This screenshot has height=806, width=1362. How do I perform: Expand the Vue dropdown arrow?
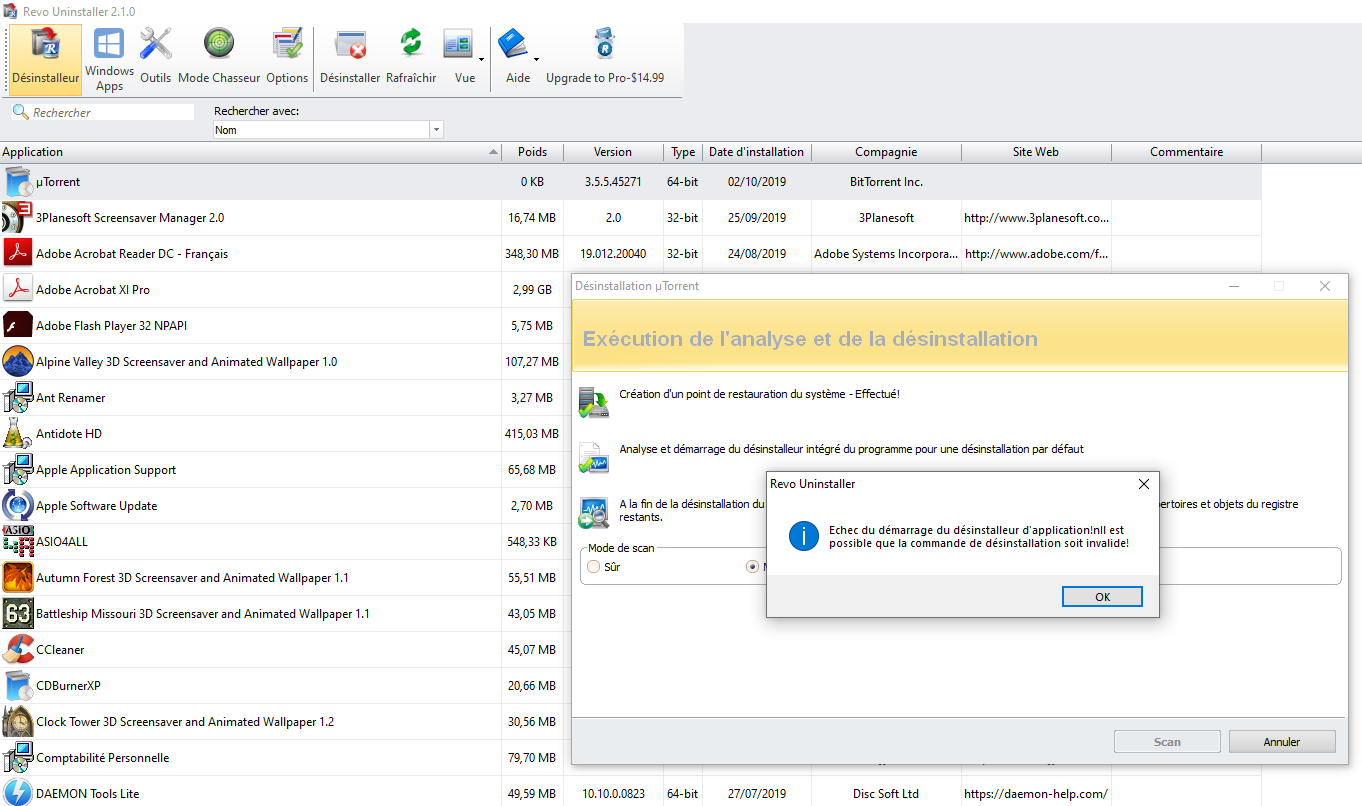[x=481, y=60]
